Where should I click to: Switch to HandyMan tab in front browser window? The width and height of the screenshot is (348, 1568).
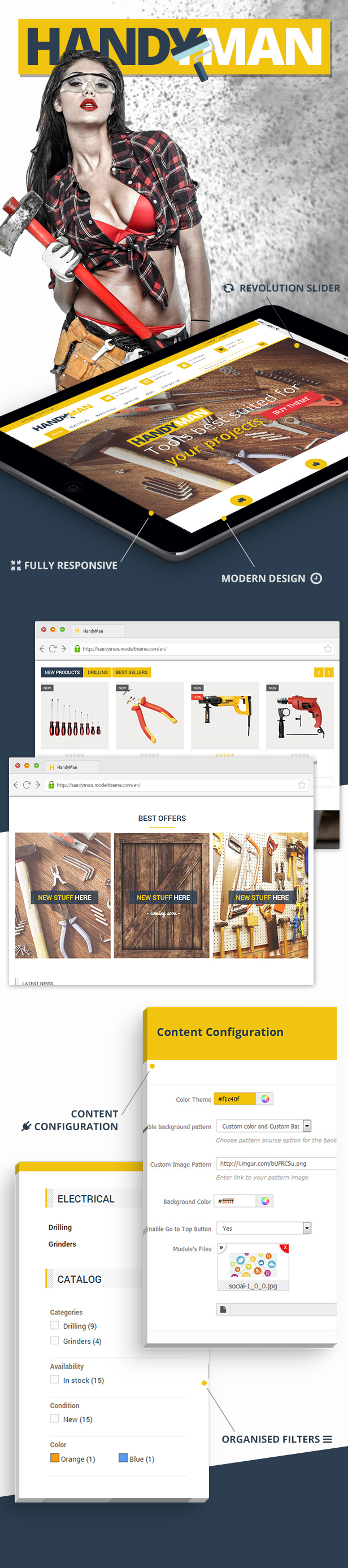coord(71,767)
